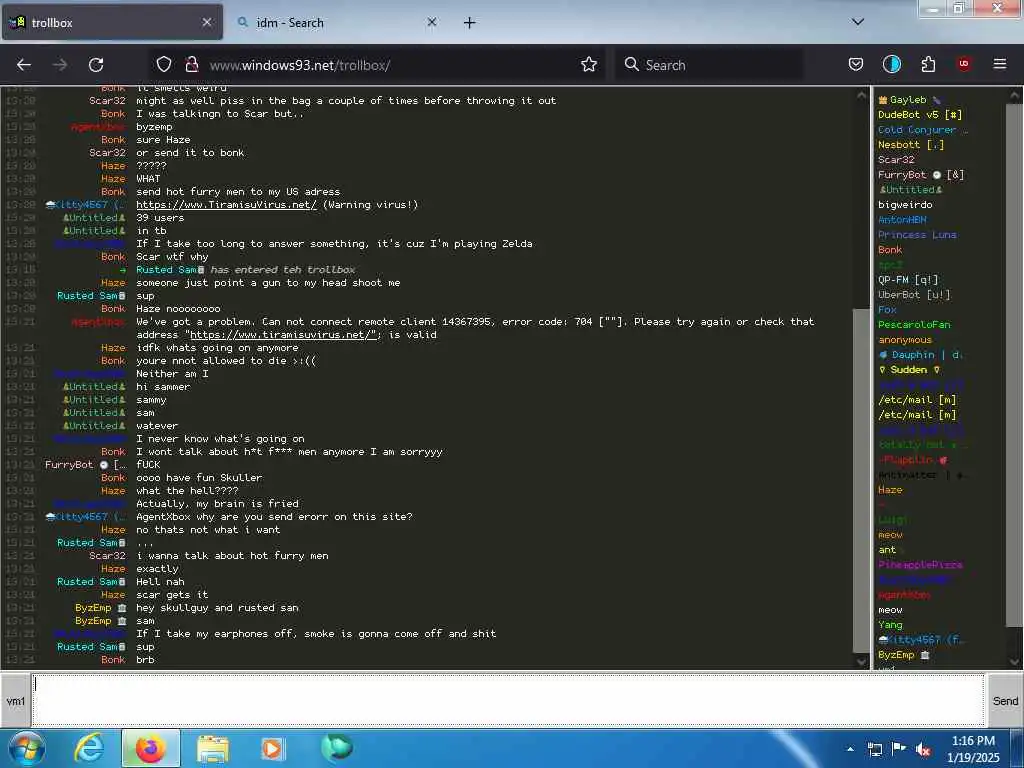Select PescaroloFan in the user list
This screenshot has width=1024, height=768.
point(914,325)
